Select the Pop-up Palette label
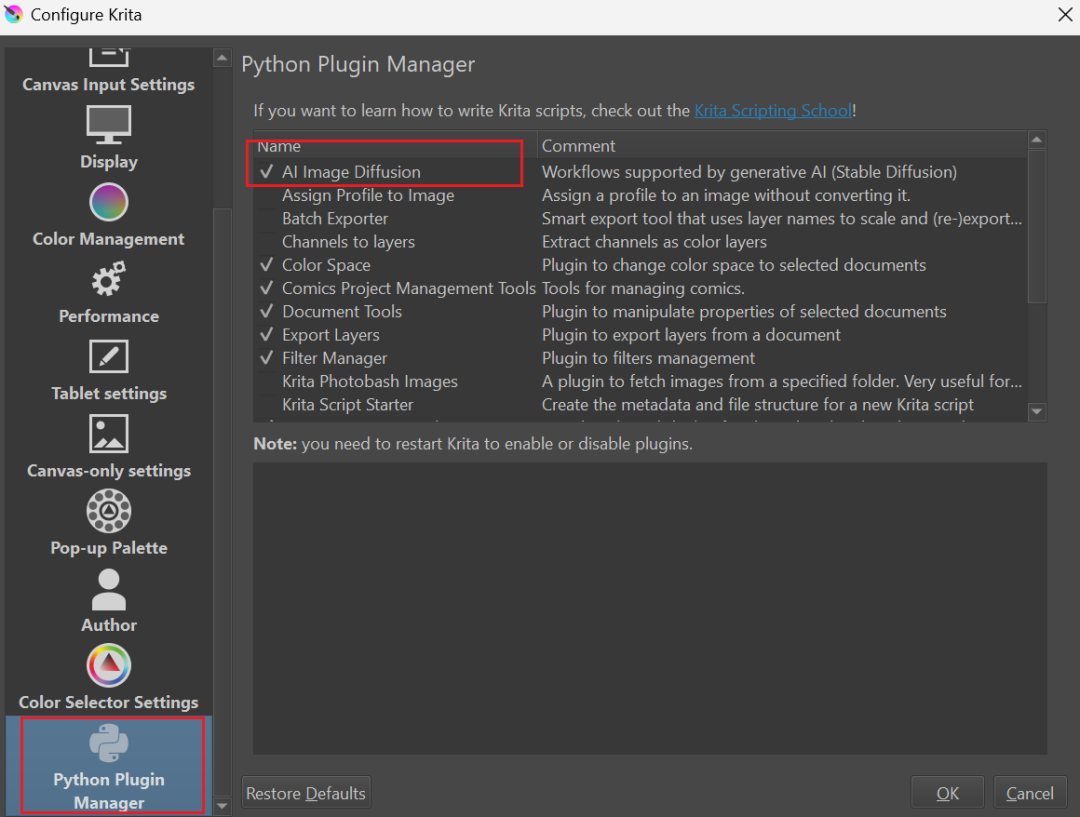The image size is (1080, 817). coord(109,548)
